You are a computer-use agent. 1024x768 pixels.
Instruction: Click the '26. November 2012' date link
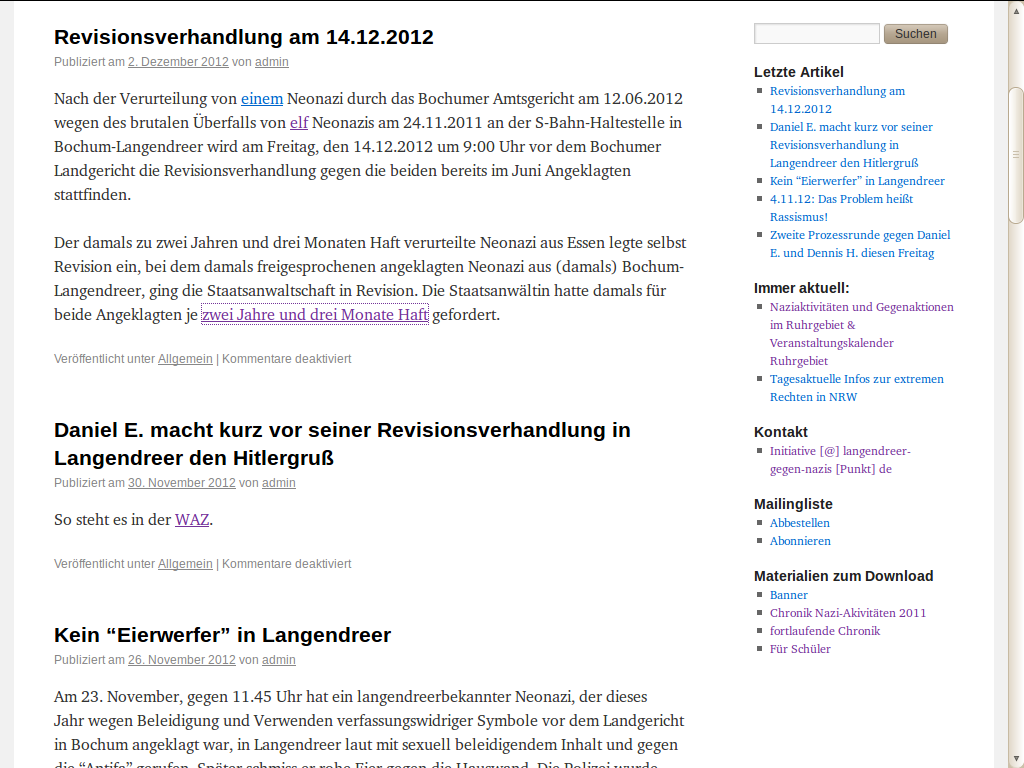[x=181, y=660]
